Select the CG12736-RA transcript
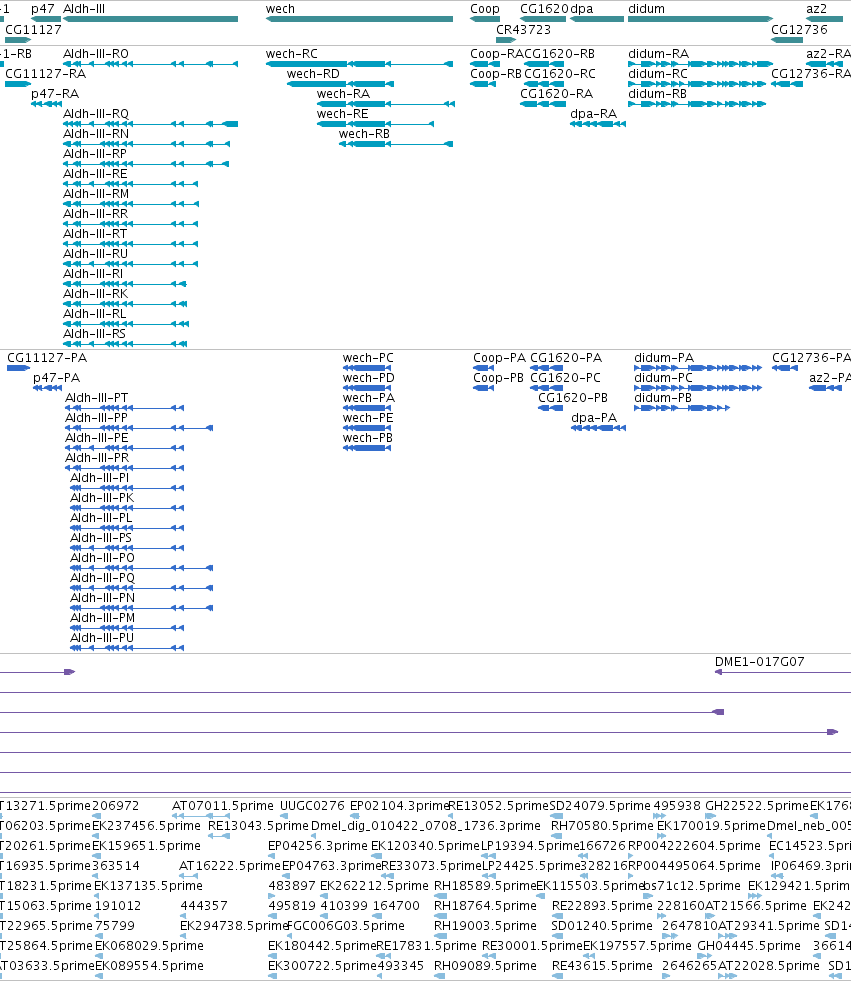This screenshot has width=851, height=981. (787, 84)
